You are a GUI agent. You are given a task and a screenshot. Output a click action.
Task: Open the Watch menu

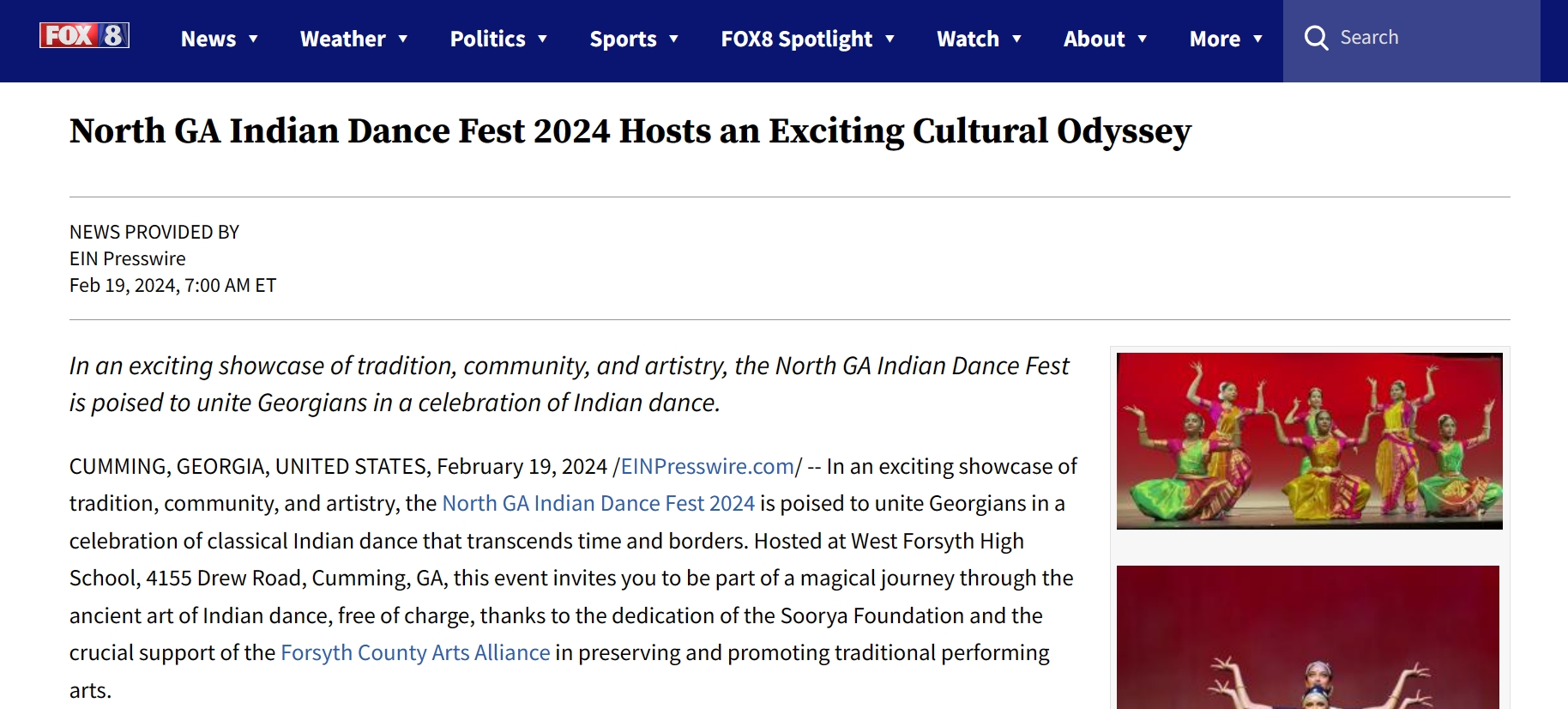[x=968, y=39]
